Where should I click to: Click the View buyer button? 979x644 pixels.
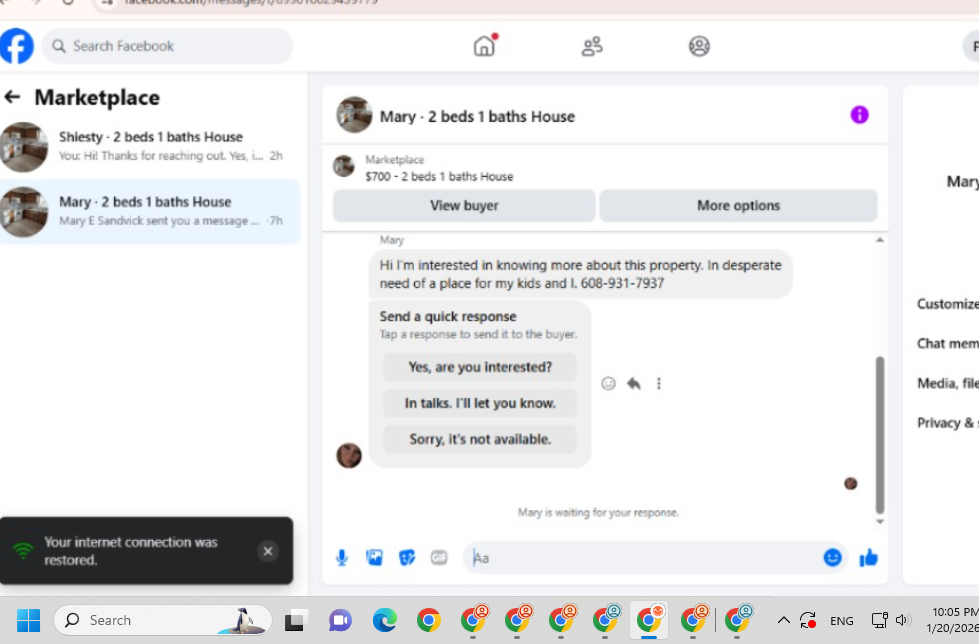[x=464, y=206]
